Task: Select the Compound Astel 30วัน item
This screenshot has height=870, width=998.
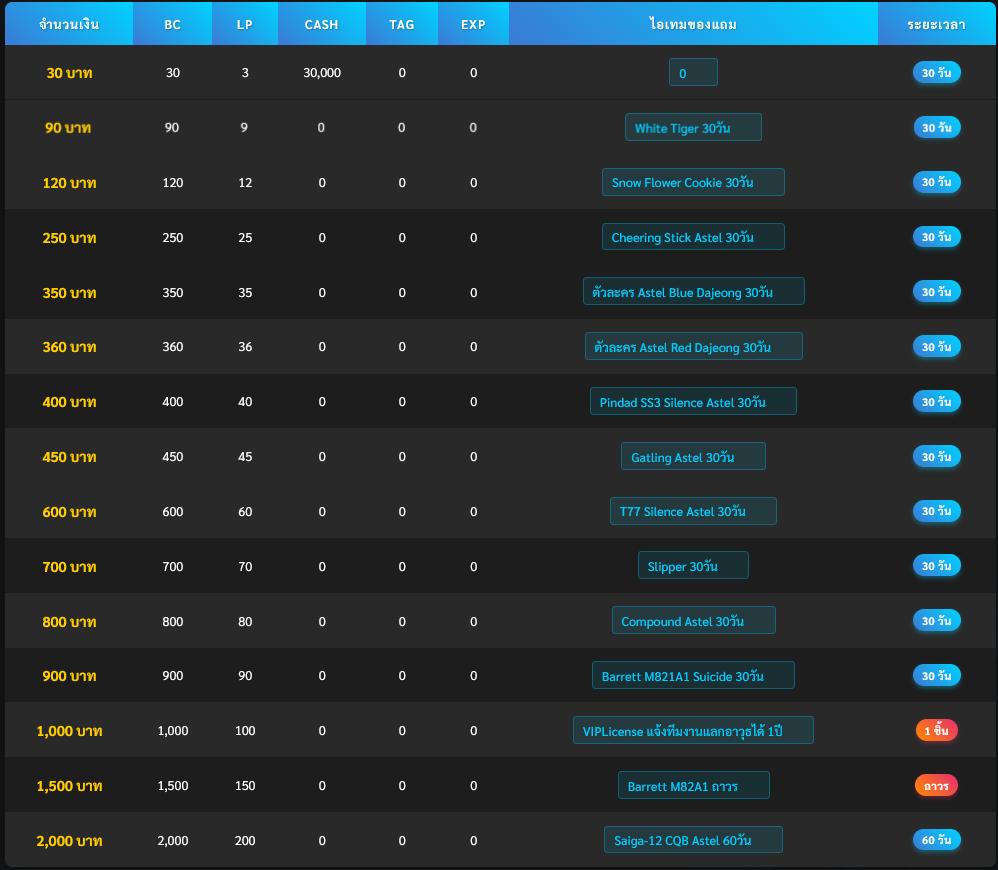Action: point(692,621)
